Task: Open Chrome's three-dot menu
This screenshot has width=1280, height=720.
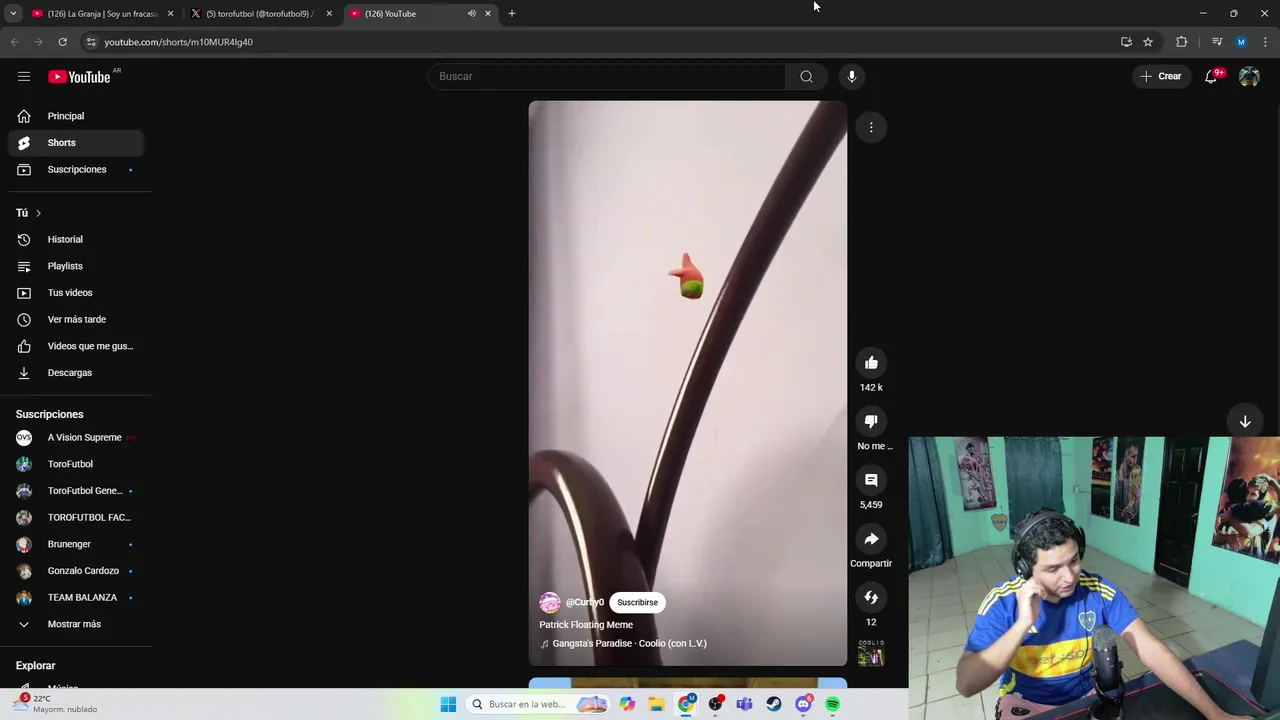Action: [x=1266, y=42]
